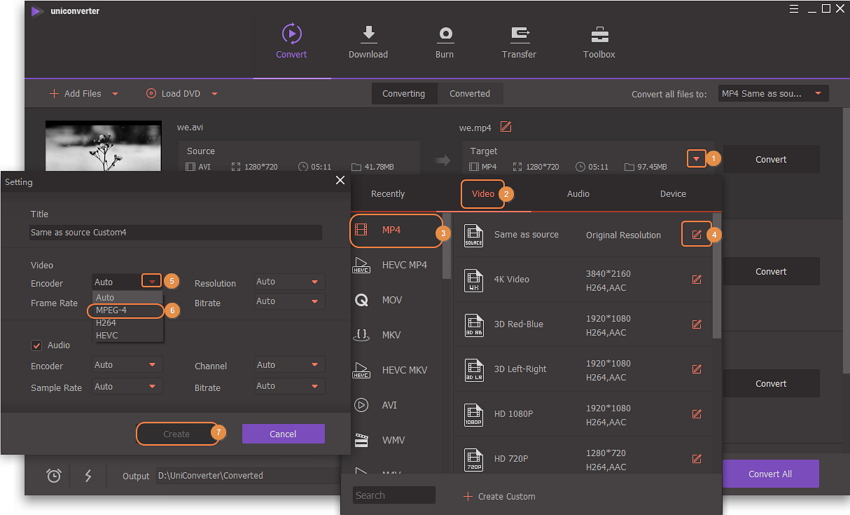Toggle the Audio checkbox

[37, 345]
